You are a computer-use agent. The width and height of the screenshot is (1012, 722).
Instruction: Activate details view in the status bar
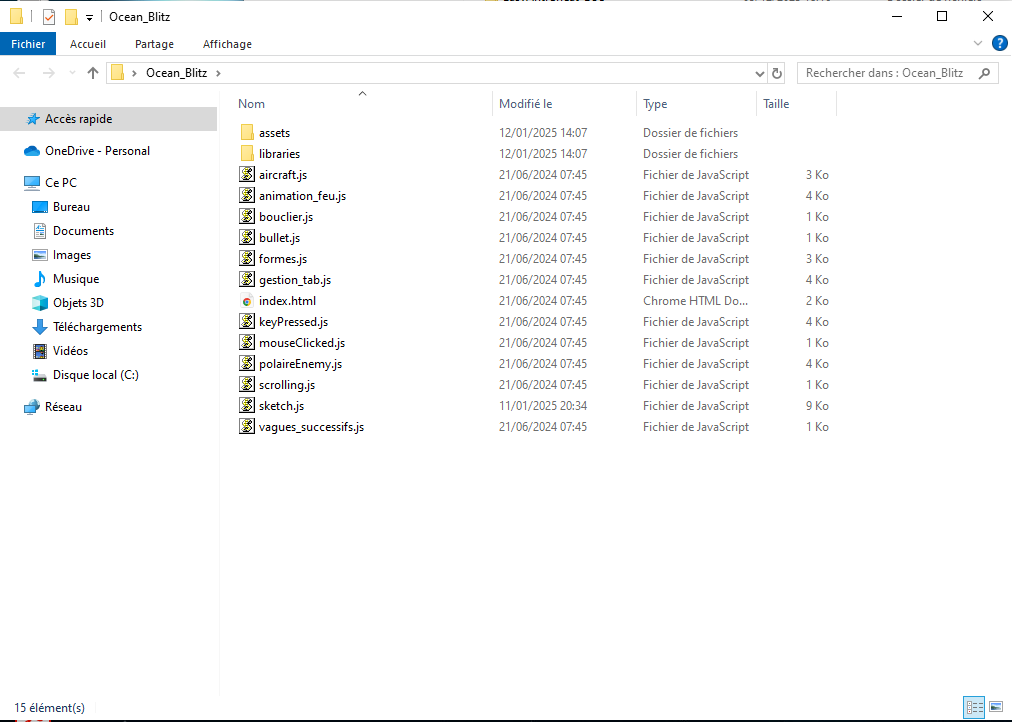[x=974, y=707]
